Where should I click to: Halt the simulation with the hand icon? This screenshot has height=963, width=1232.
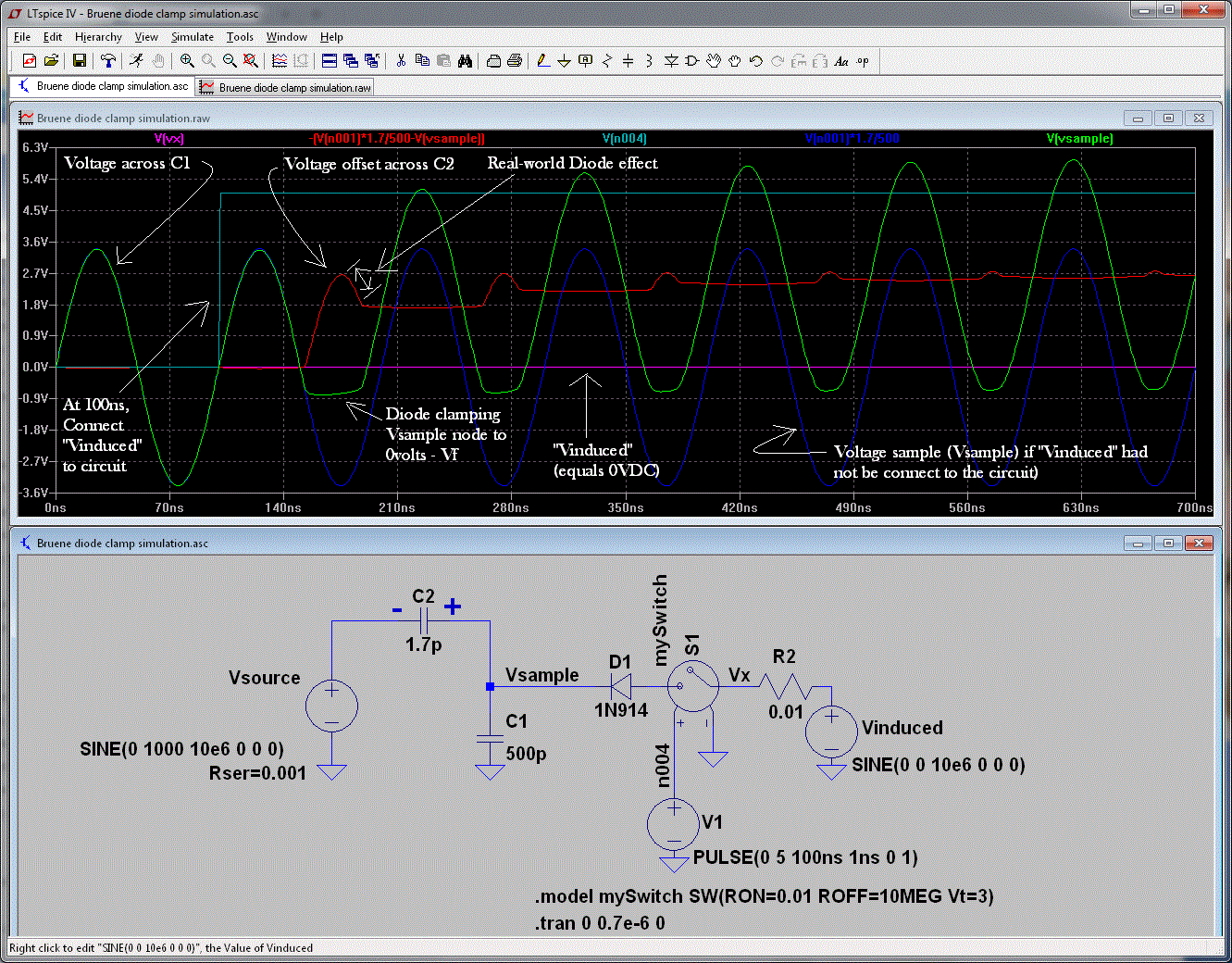tap(158, 61)
